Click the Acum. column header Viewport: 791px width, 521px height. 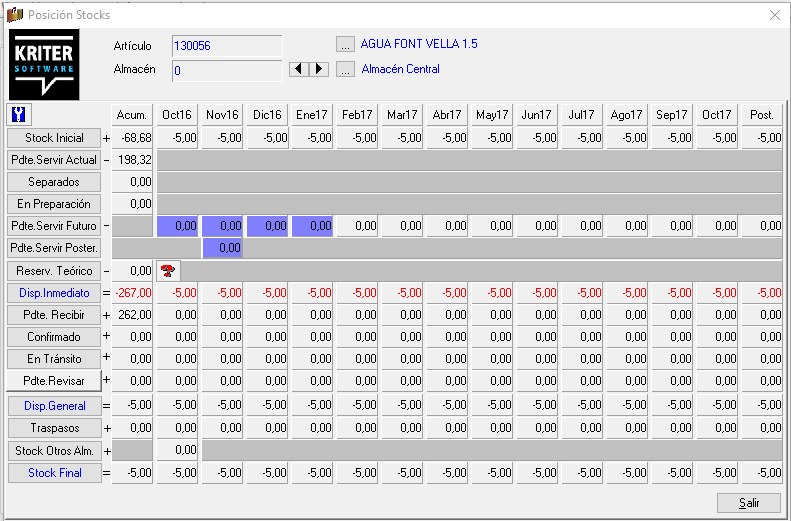point(132,115)
